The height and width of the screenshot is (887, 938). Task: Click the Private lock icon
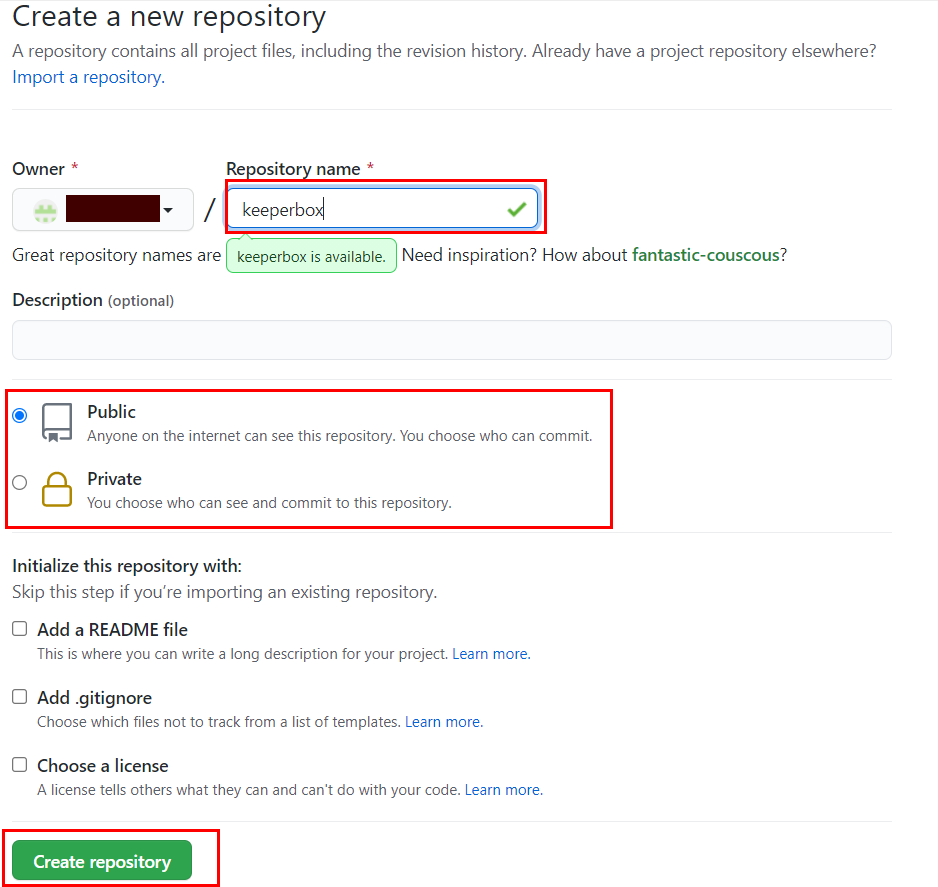click(x=57, y=489)
